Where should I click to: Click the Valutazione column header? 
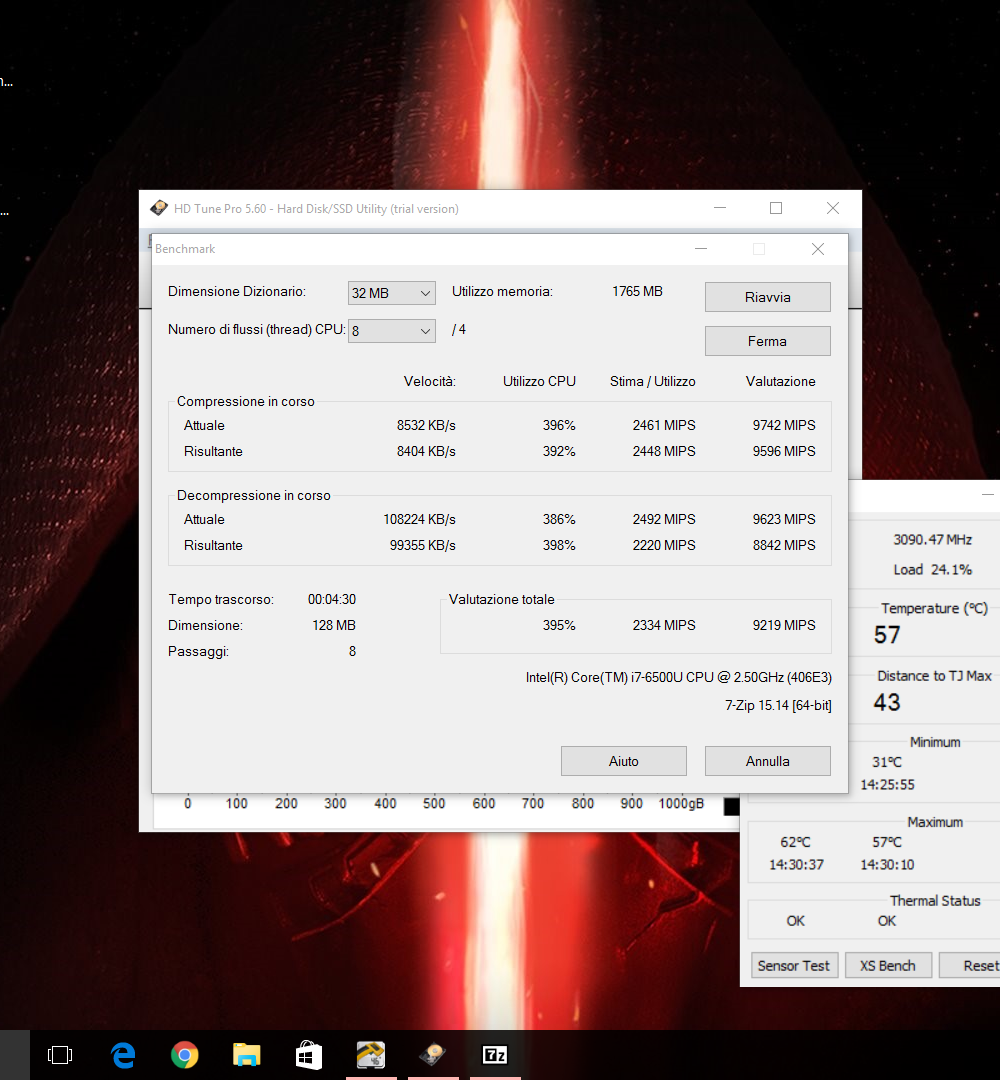(780, 382)
